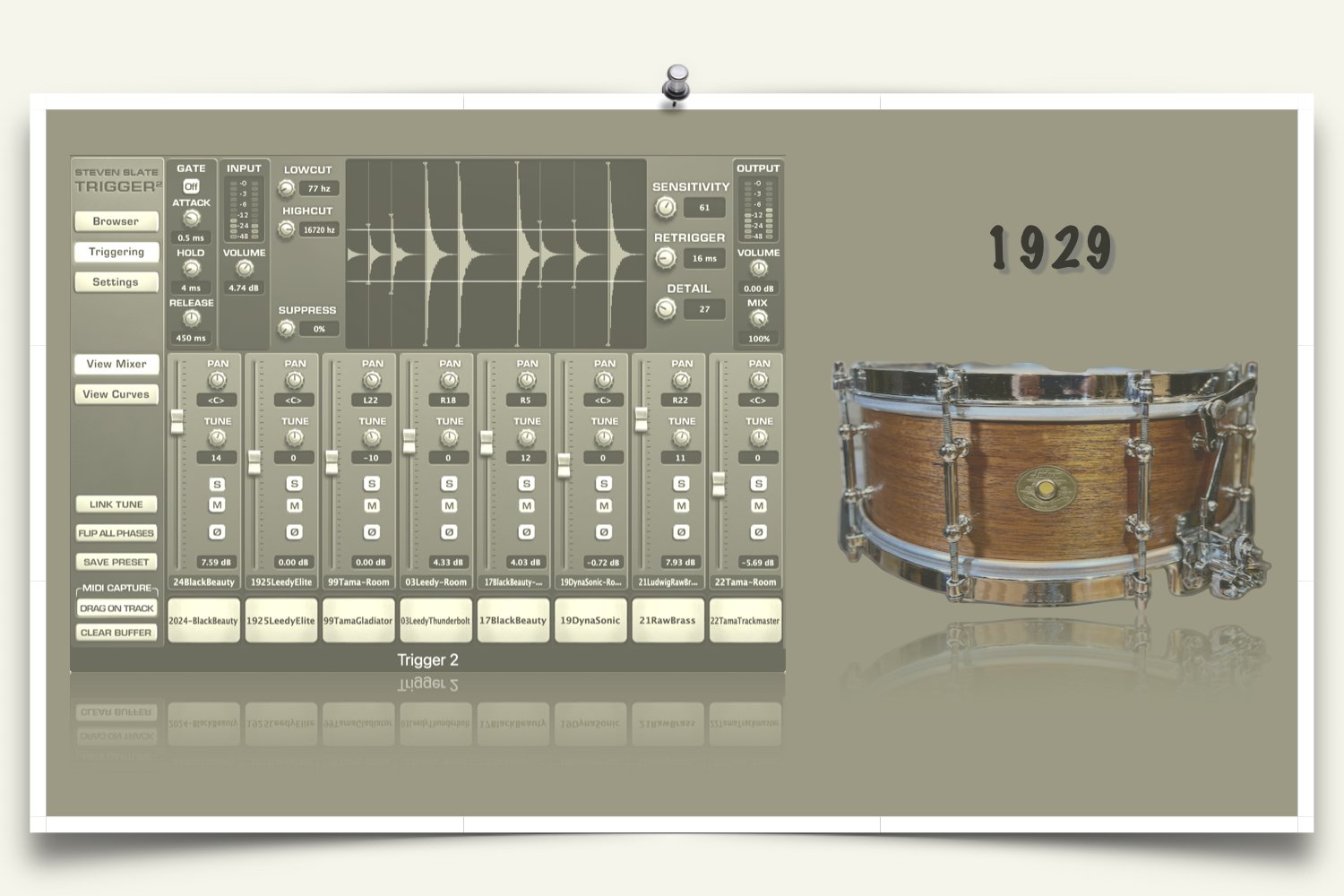
Task: Toggle the Gate Off switch
Action: pos(191,186)
